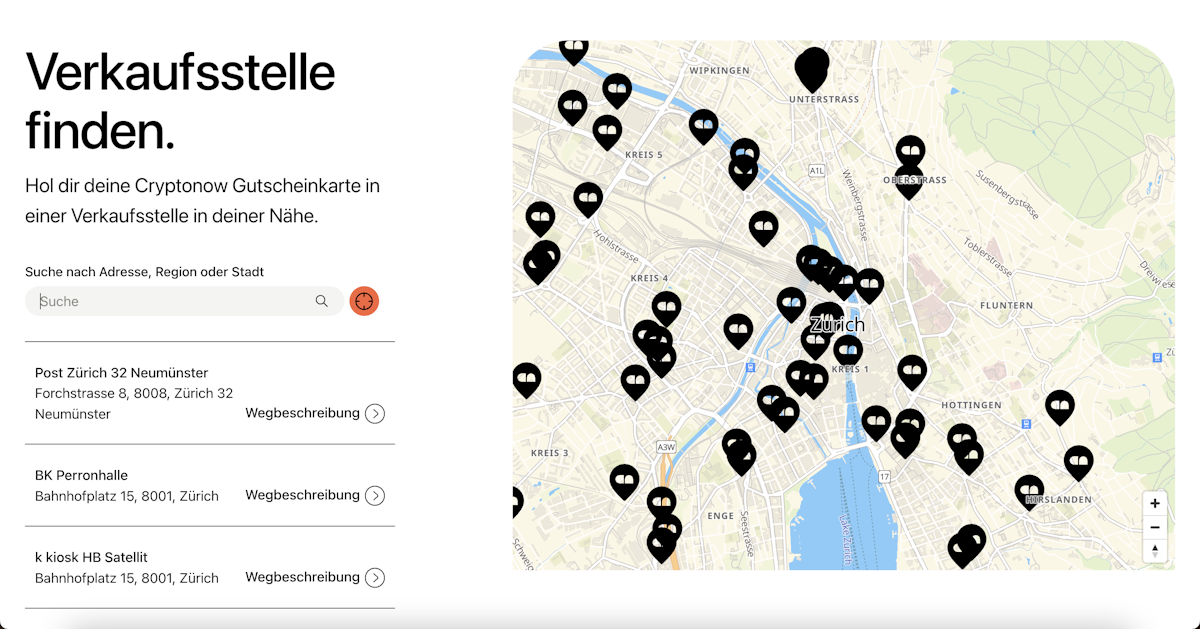Click the arrow circle for Post Zürich 32 Neumünster
Image resolution: width=1200 pixels, height=629 pixels.
pyautogui.click(x=375, y=413)
